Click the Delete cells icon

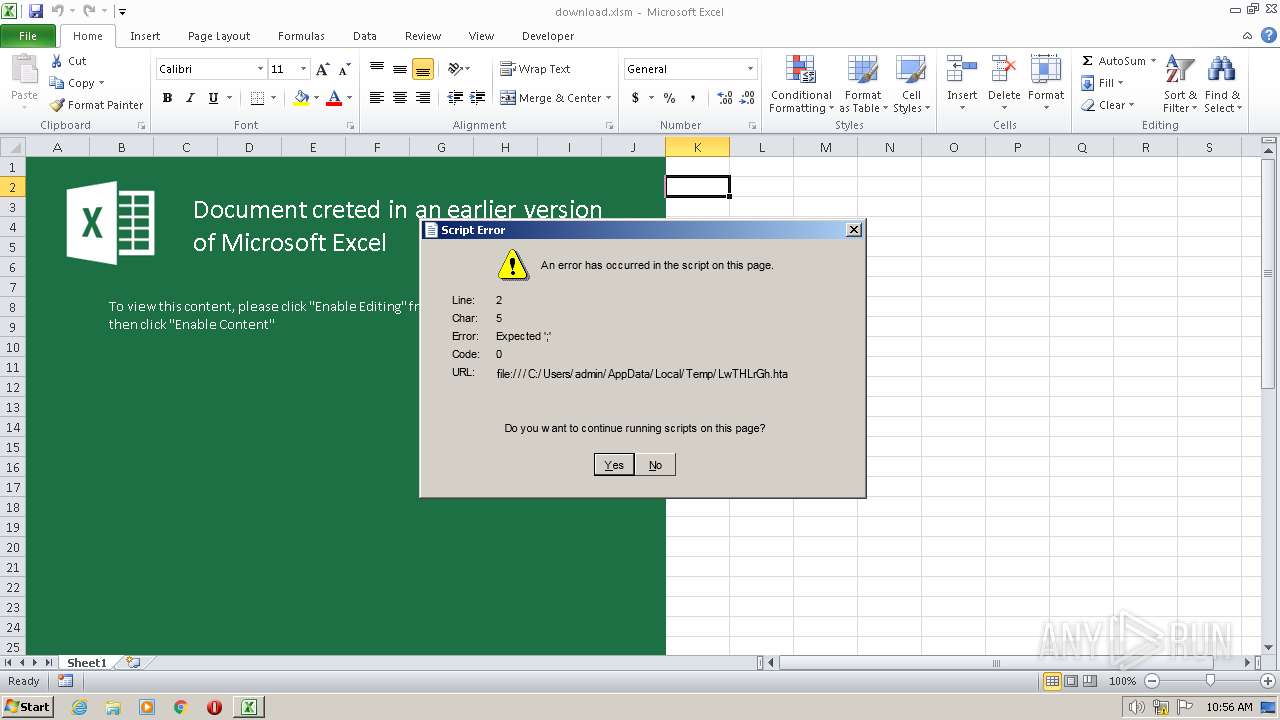pos(1004,70)
